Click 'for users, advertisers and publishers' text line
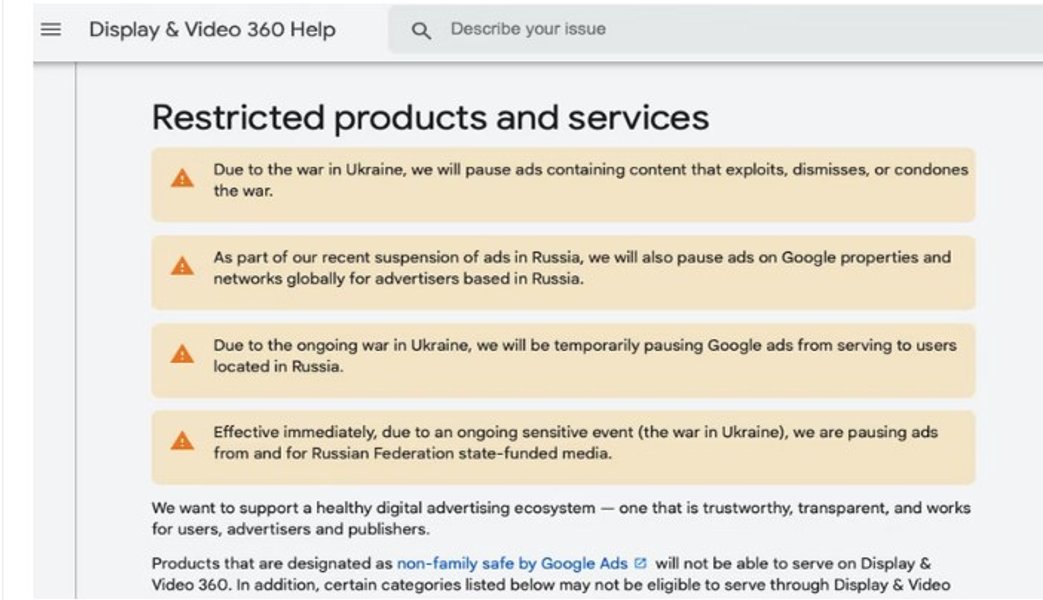This screenshot has height=600, width=1043. click(290, 528)
